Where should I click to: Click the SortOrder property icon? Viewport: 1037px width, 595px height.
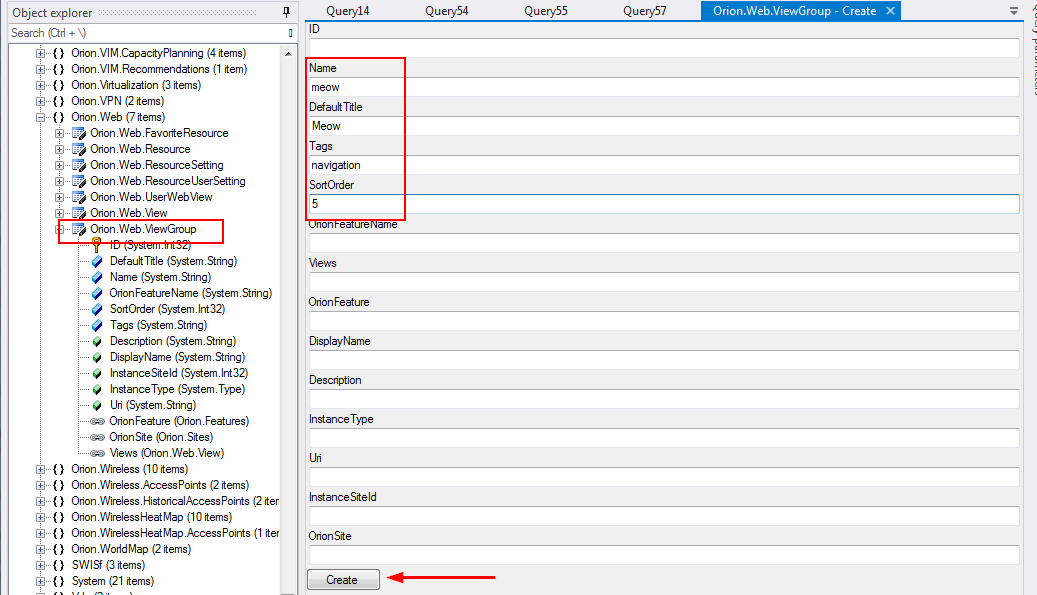pos(97,309)
